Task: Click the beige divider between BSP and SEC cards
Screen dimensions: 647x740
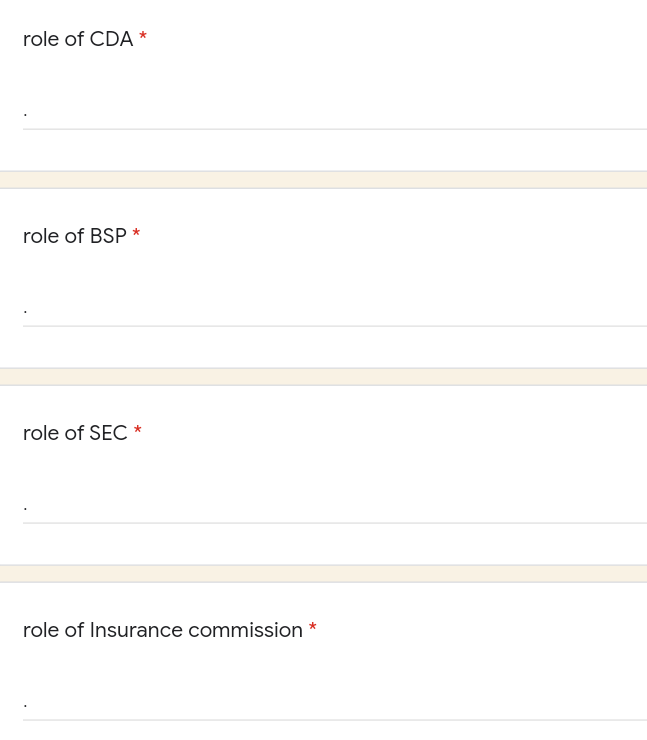Action: [x=323, y=377]
